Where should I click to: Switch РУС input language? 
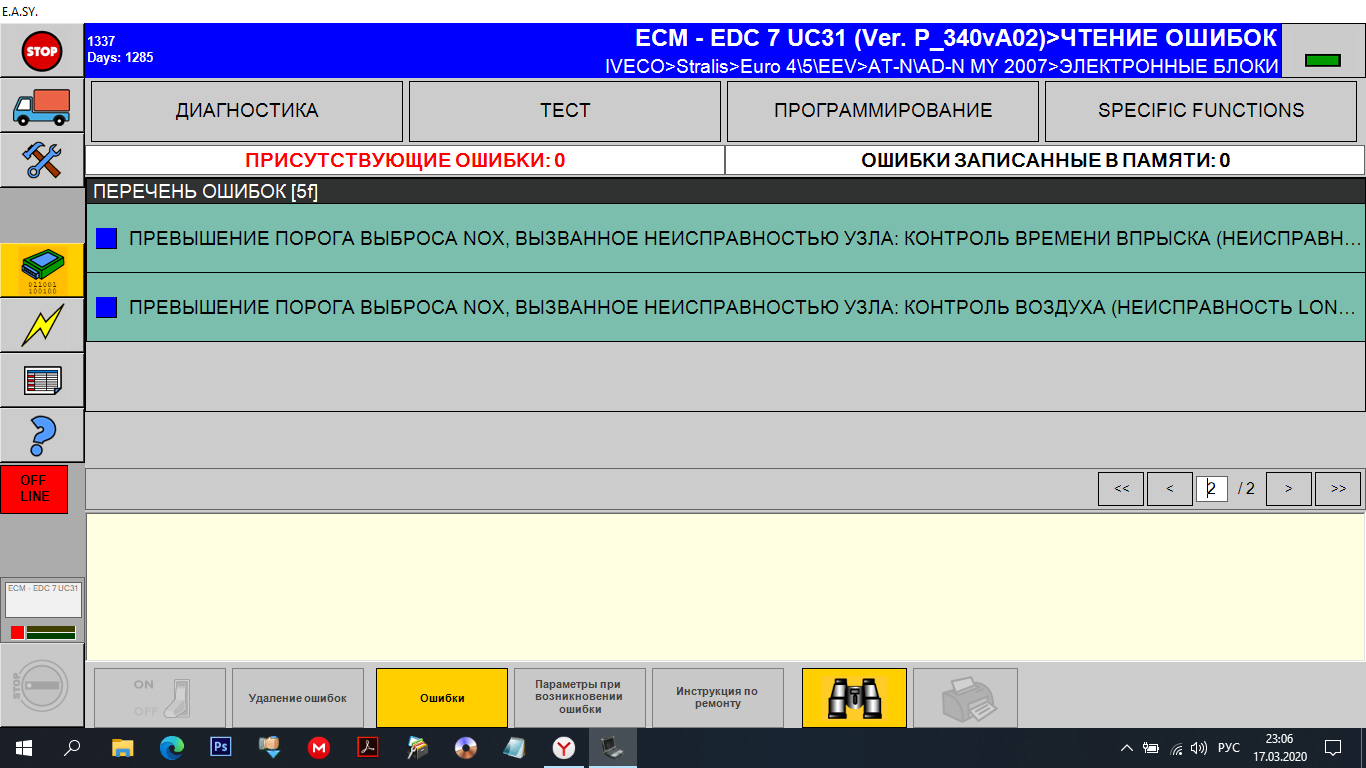click(x=1229, y=748)
